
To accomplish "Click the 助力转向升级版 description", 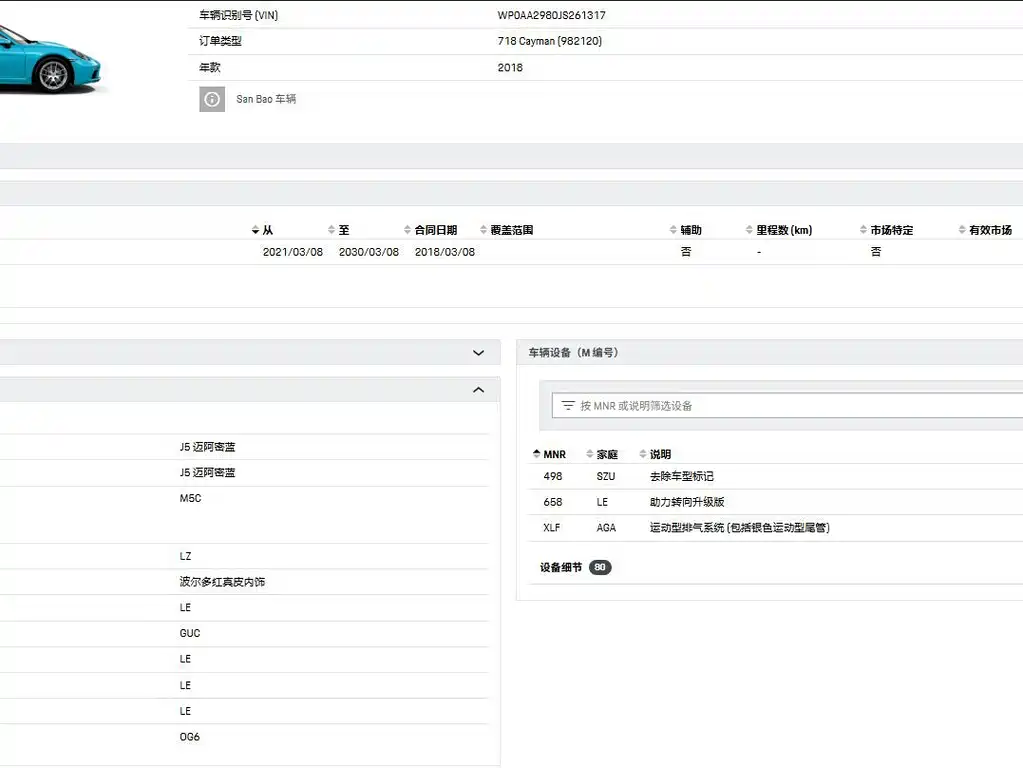I will (687, 502).
